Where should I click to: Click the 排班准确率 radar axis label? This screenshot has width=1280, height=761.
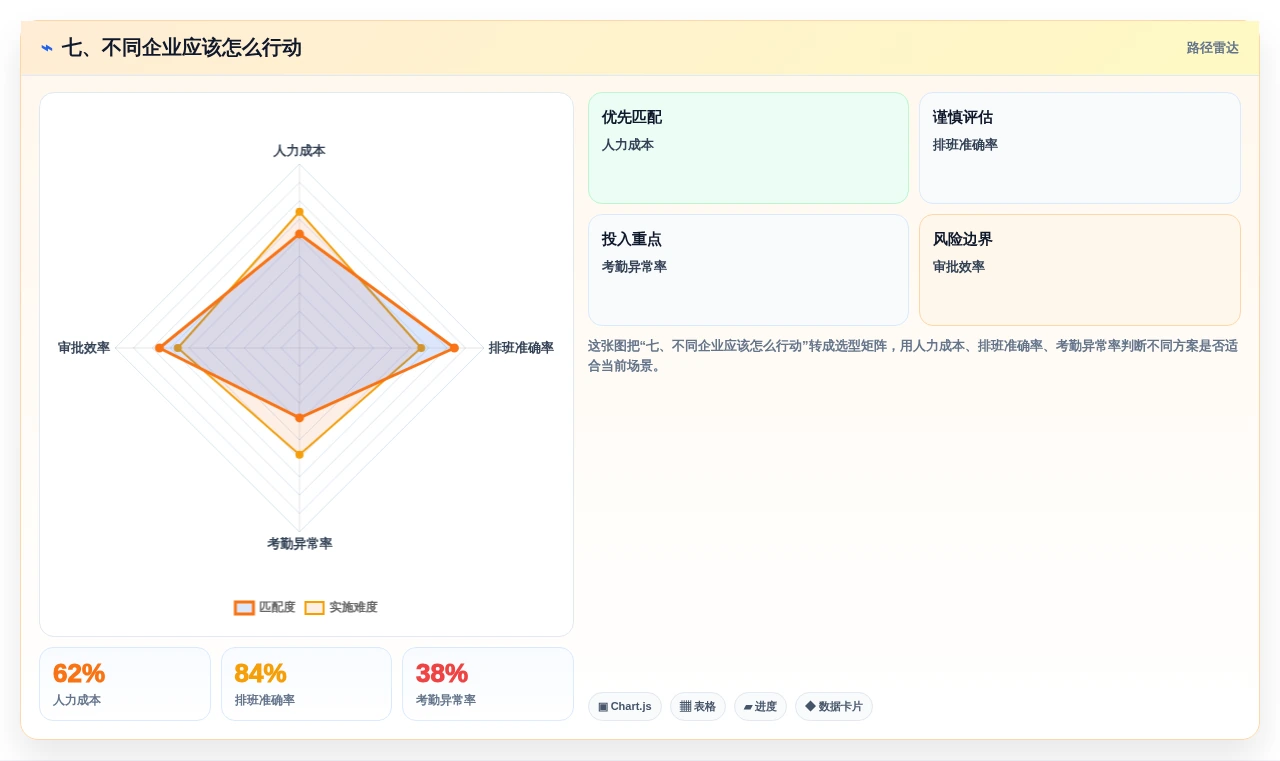coord(521,348)
